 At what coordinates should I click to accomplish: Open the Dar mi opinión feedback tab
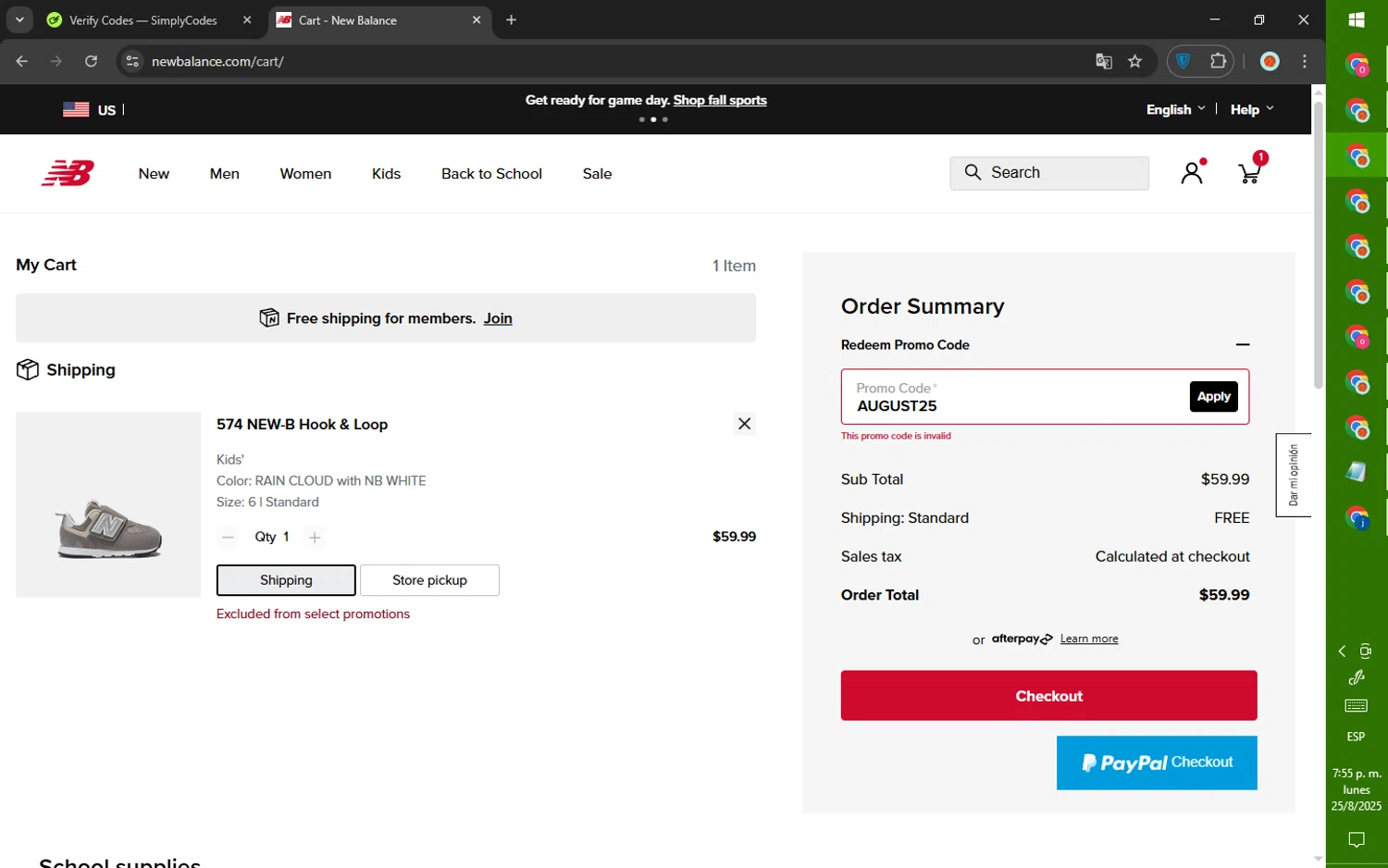1294,475
